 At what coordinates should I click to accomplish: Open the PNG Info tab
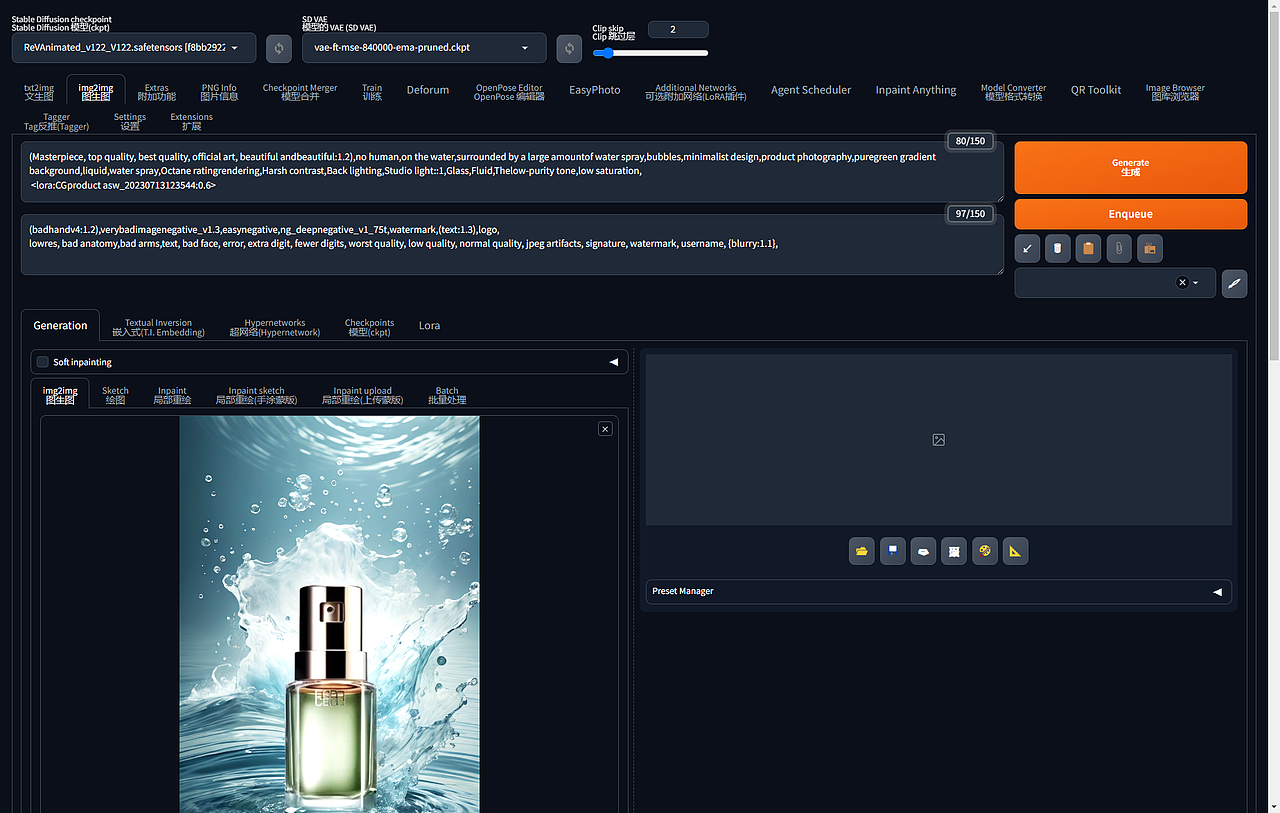[x=219, y=92]
